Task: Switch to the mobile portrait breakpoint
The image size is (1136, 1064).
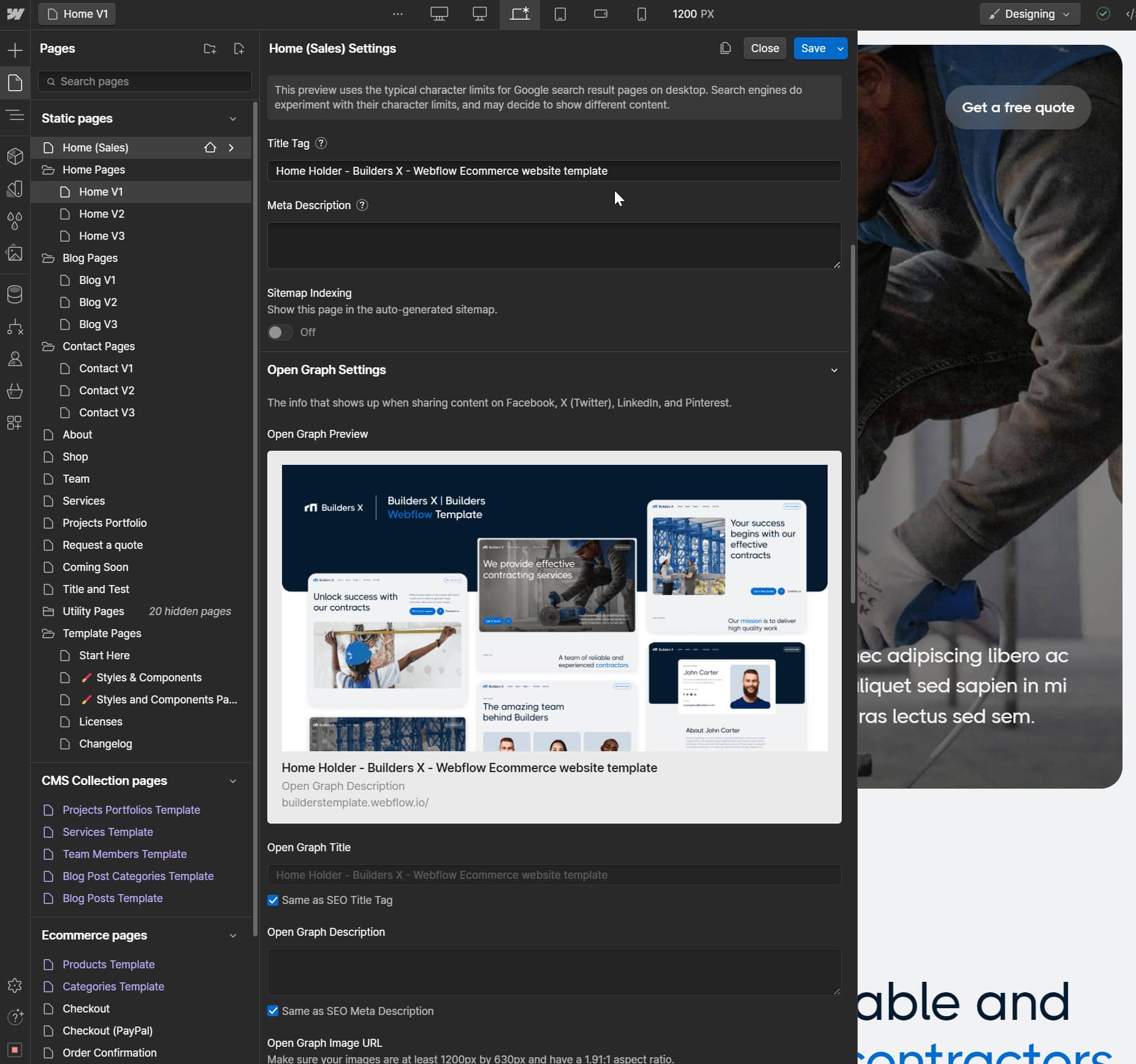Action: 641,13
